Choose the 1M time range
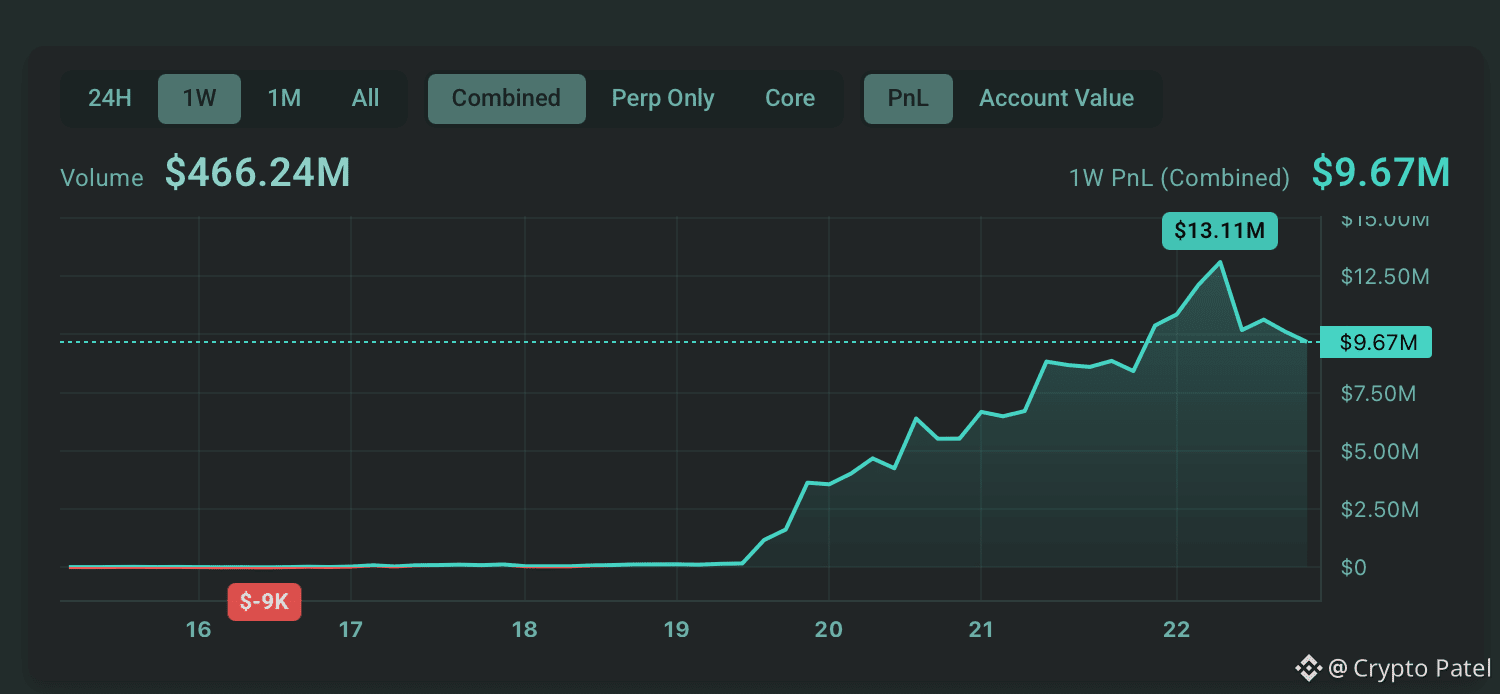 click(x=284, y=98)
